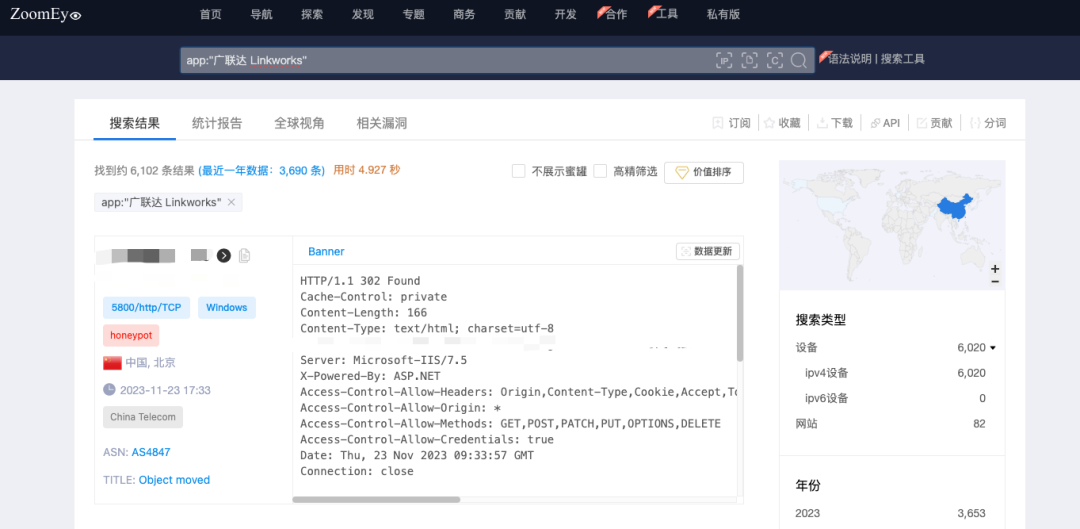The height and width of the screenshot is (529, 1080).
Task: Click the banner horizontal scrollbar
Action: (x=376, y=499)
